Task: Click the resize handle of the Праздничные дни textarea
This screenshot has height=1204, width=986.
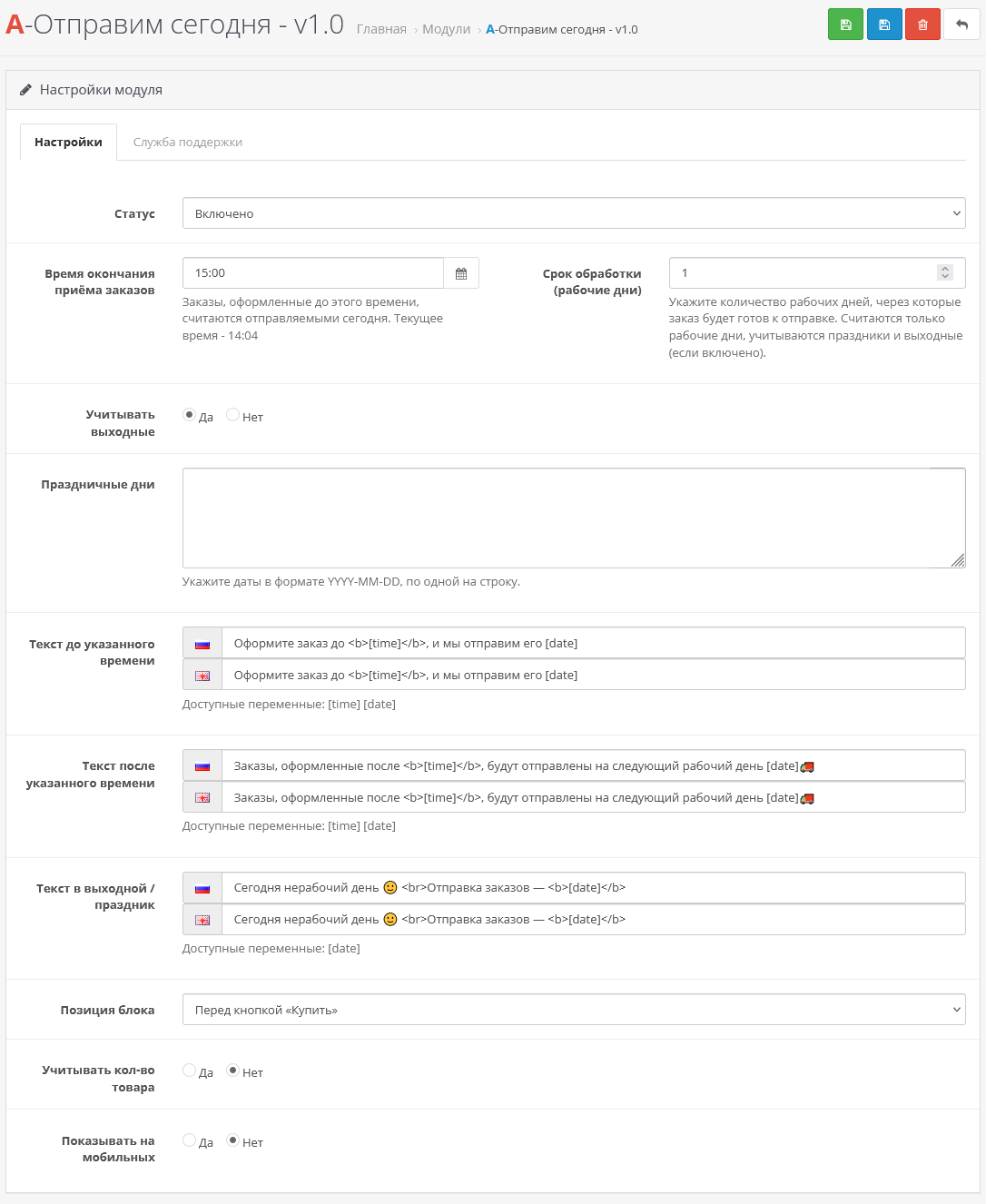Action: click(x=958, y=560)
